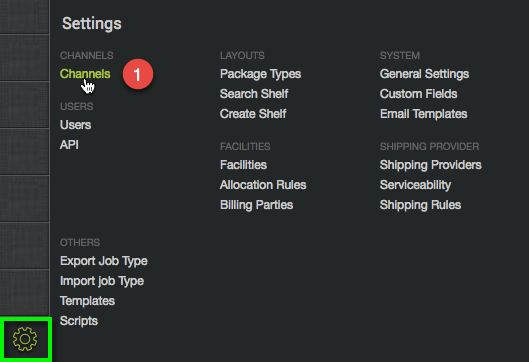Open Package Types layout settings
The height and width of the screenshot is (362, 529).
(x=260, y=74)
